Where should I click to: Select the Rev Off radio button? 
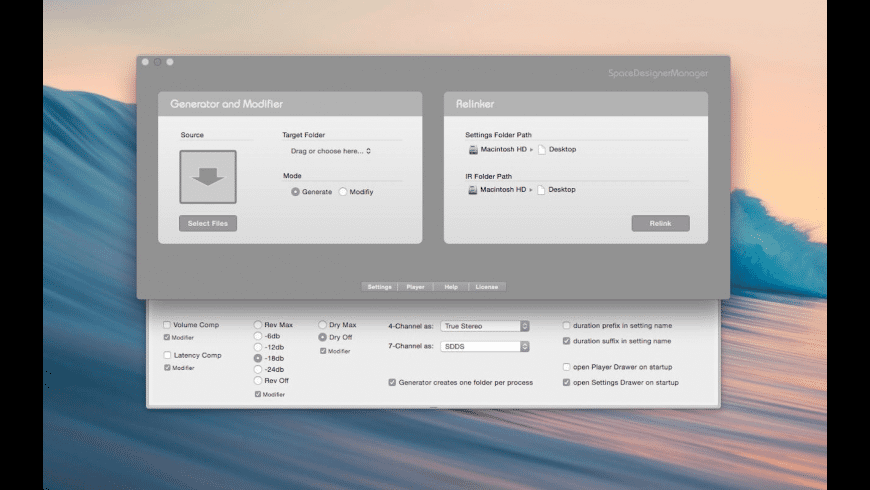pos(257,381)
